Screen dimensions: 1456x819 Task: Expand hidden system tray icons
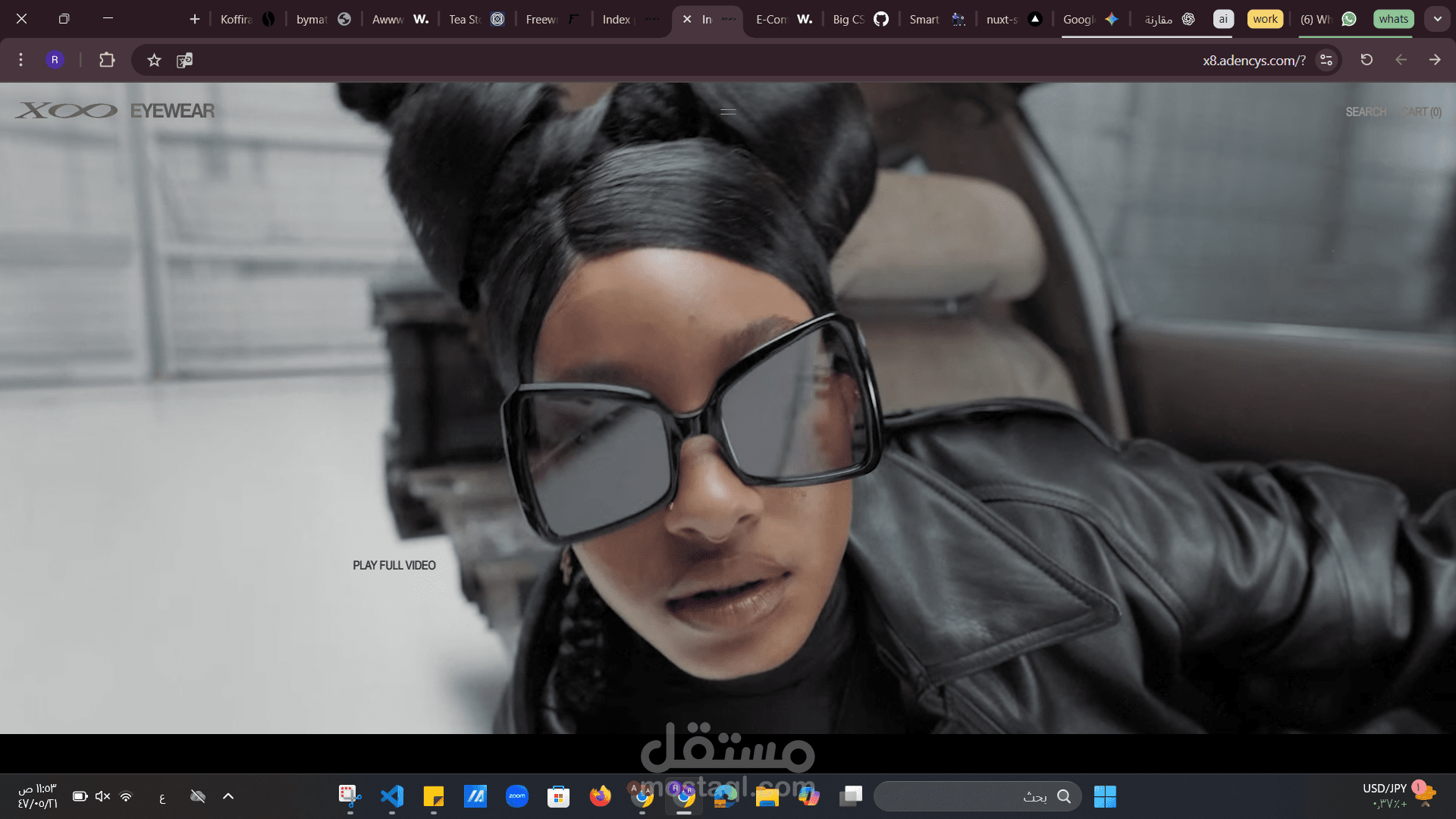pyautogui.click(x=228, y=796)
